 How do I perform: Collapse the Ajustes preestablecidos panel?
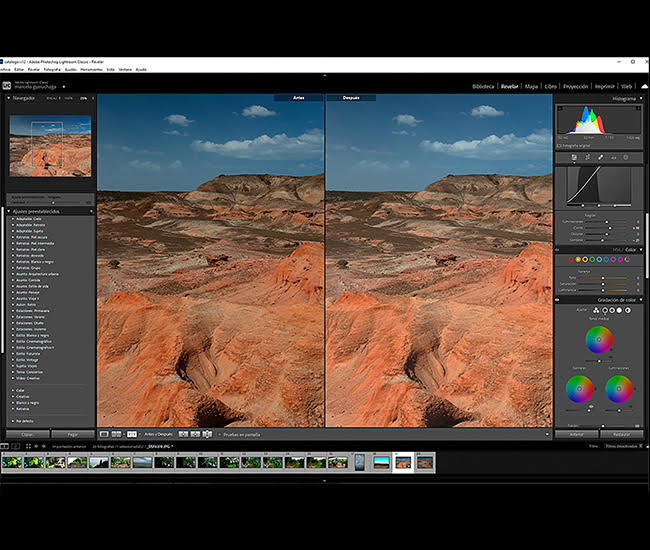pos(8,211)
